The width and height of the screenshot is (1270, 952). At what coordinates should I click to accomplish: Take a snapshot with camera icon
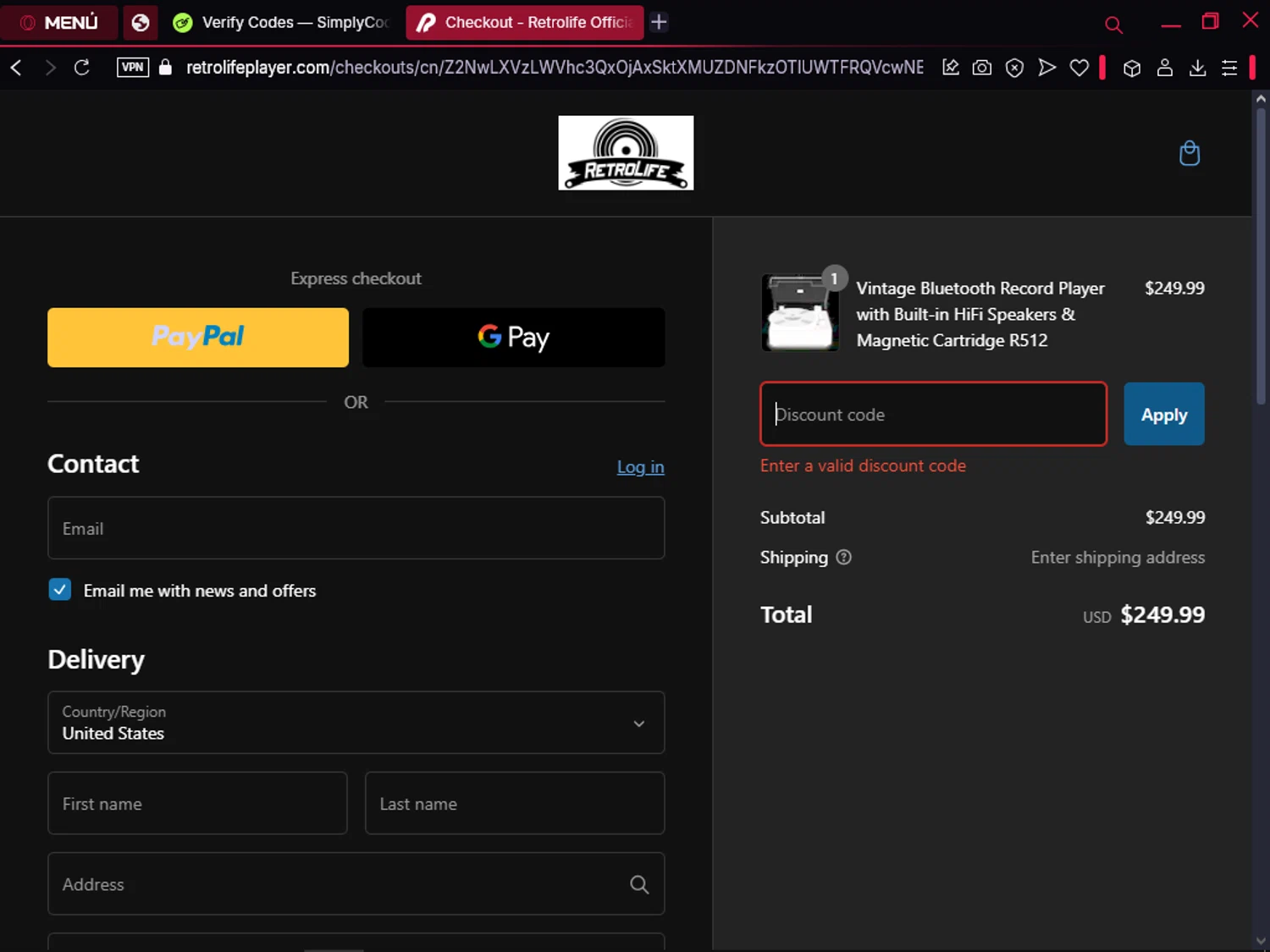coord(982,68)
